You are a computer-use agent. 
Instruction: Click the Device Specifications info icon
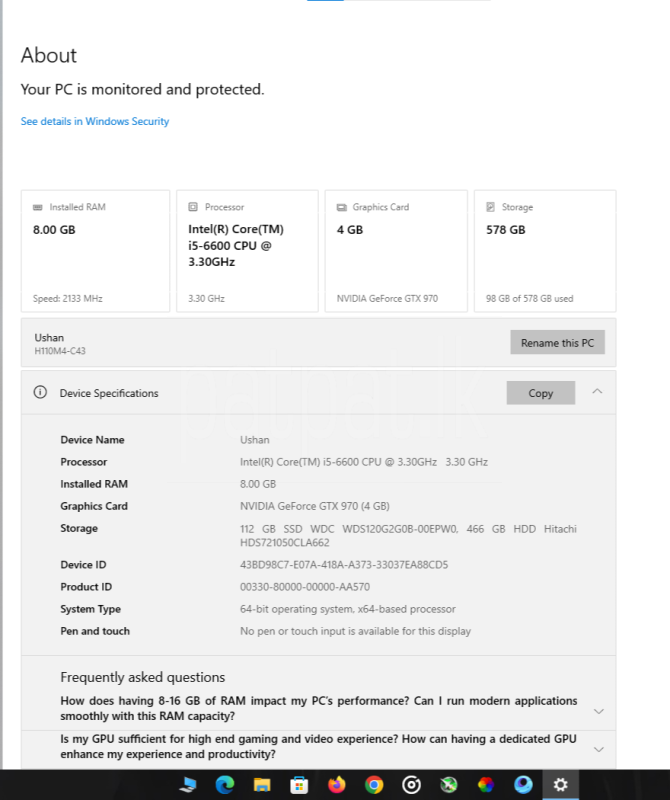41,393
